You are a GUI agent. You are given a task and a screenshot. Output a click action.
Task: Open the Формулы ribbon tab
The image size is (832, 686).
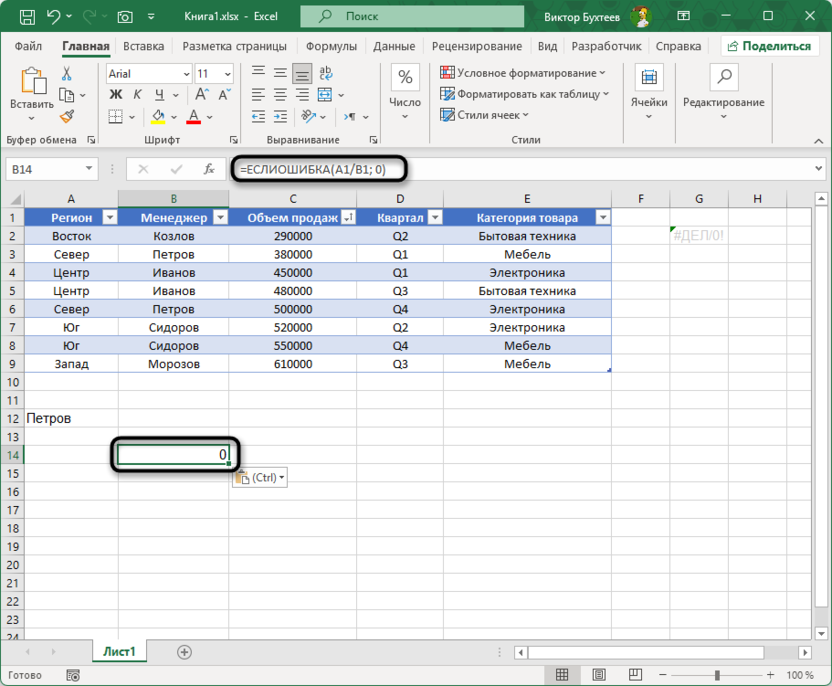click(x=331, y=46)
